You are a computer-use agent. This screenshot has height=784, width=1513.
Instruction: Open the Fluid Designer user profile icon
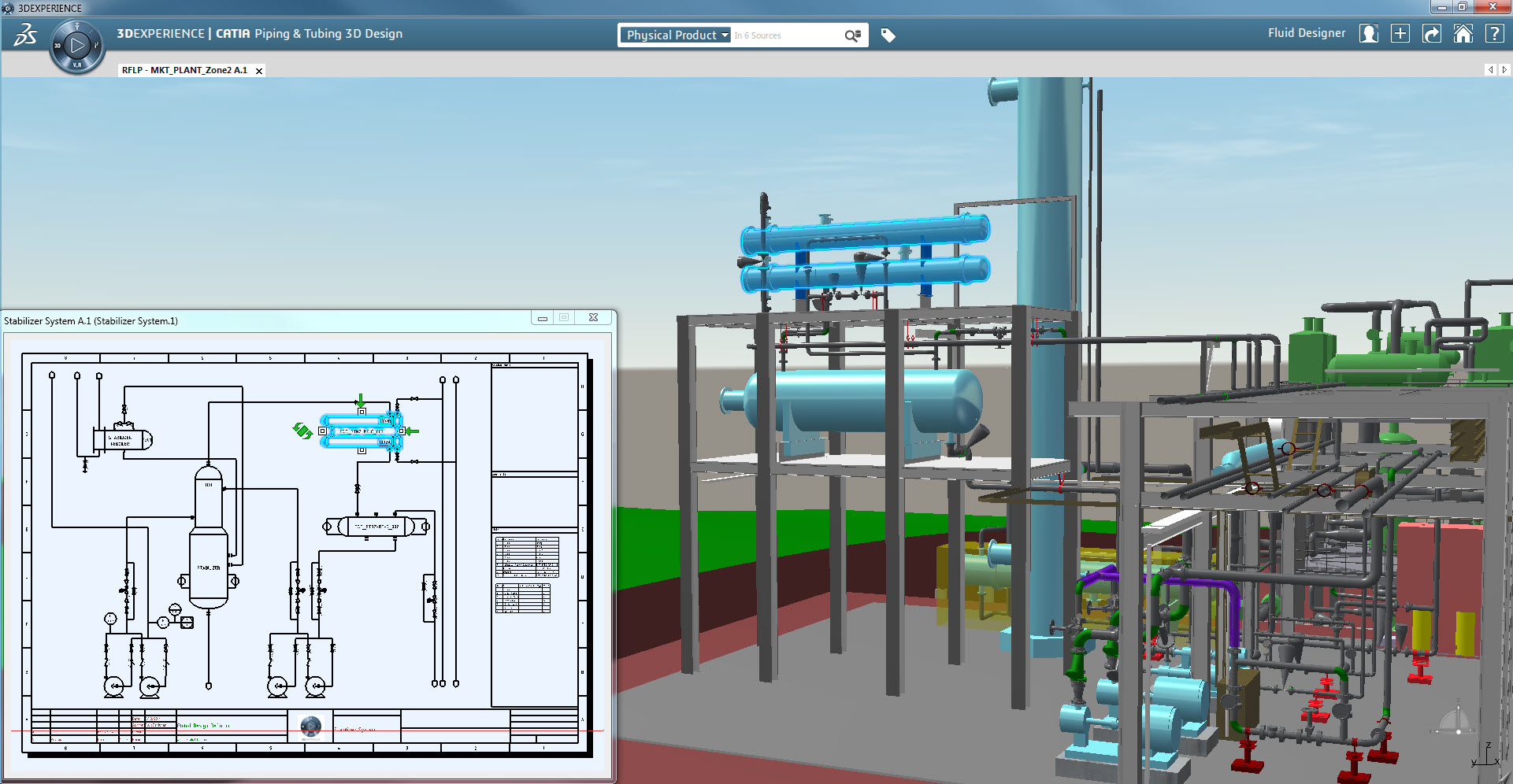[1369, 34]
